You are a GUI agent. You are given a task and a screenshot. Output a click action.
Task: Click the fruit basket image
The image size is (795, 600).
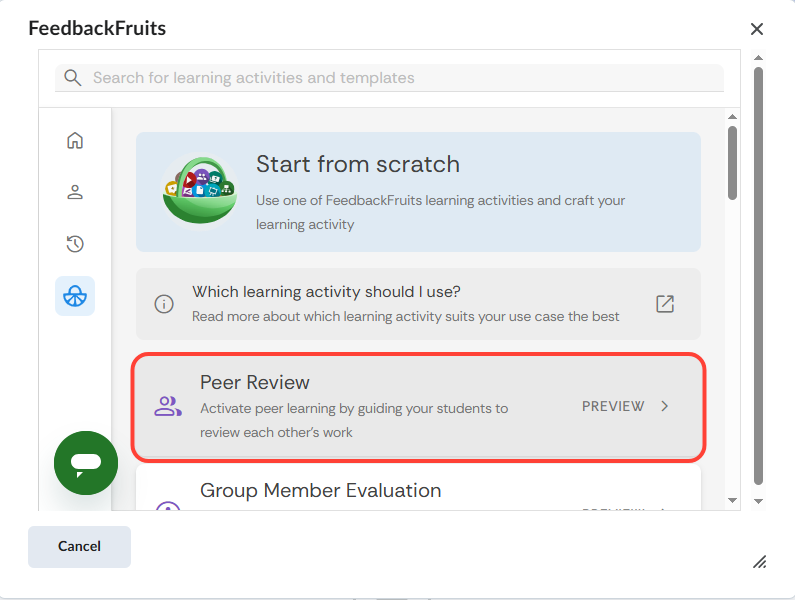199,190
